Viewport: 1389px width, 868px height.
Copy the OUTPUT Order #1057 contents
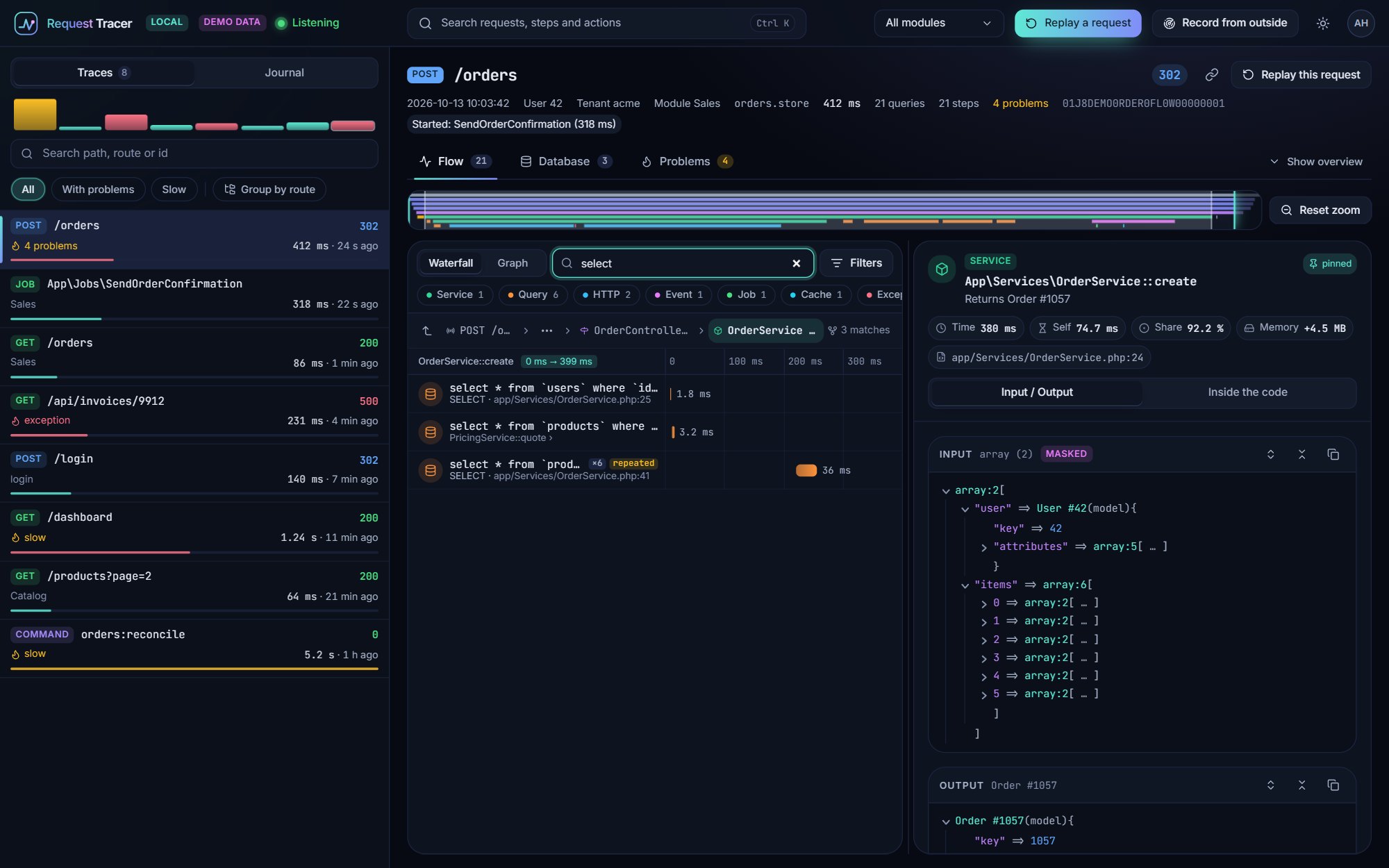coord(1333,785)
